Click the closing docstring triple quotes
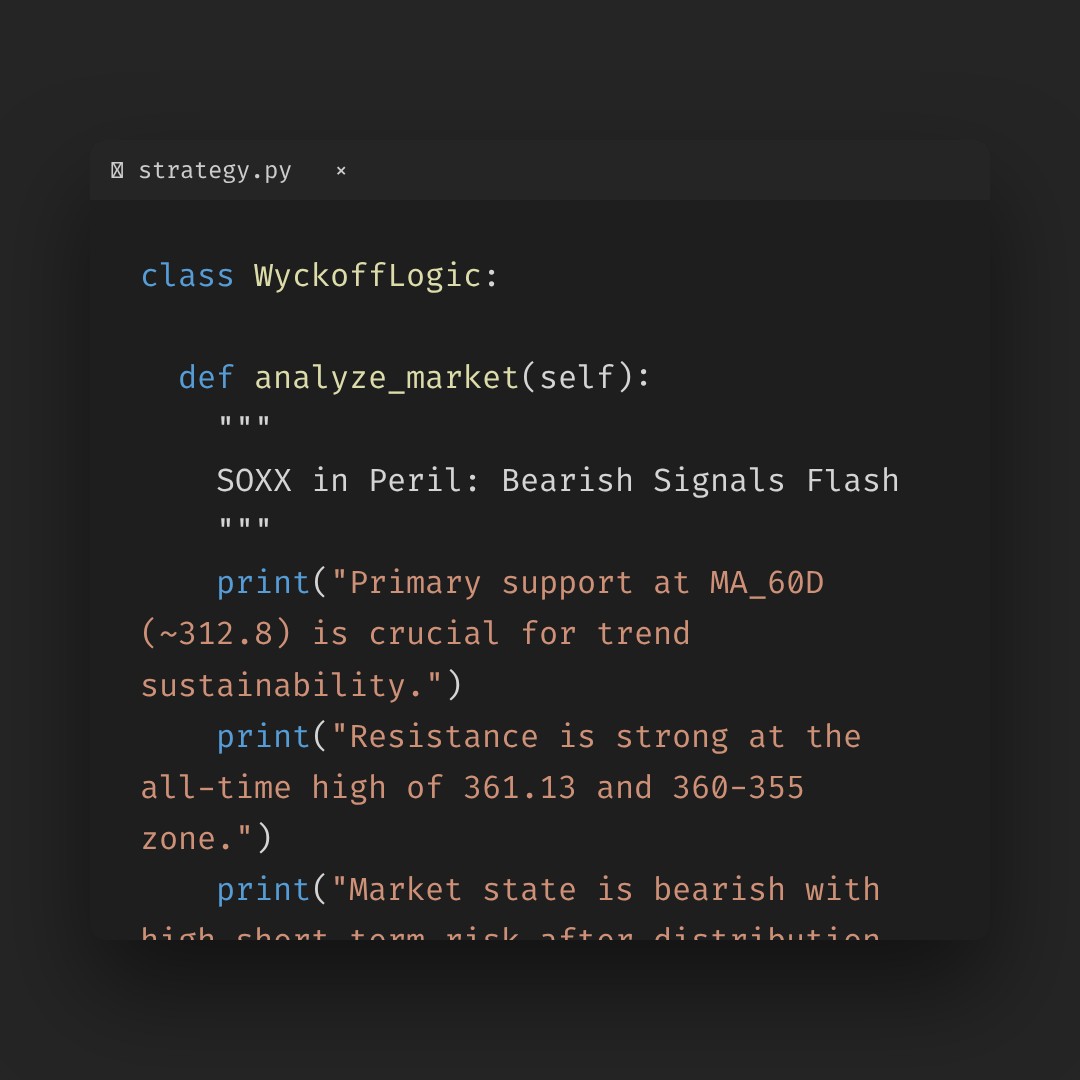 (244, 529)
